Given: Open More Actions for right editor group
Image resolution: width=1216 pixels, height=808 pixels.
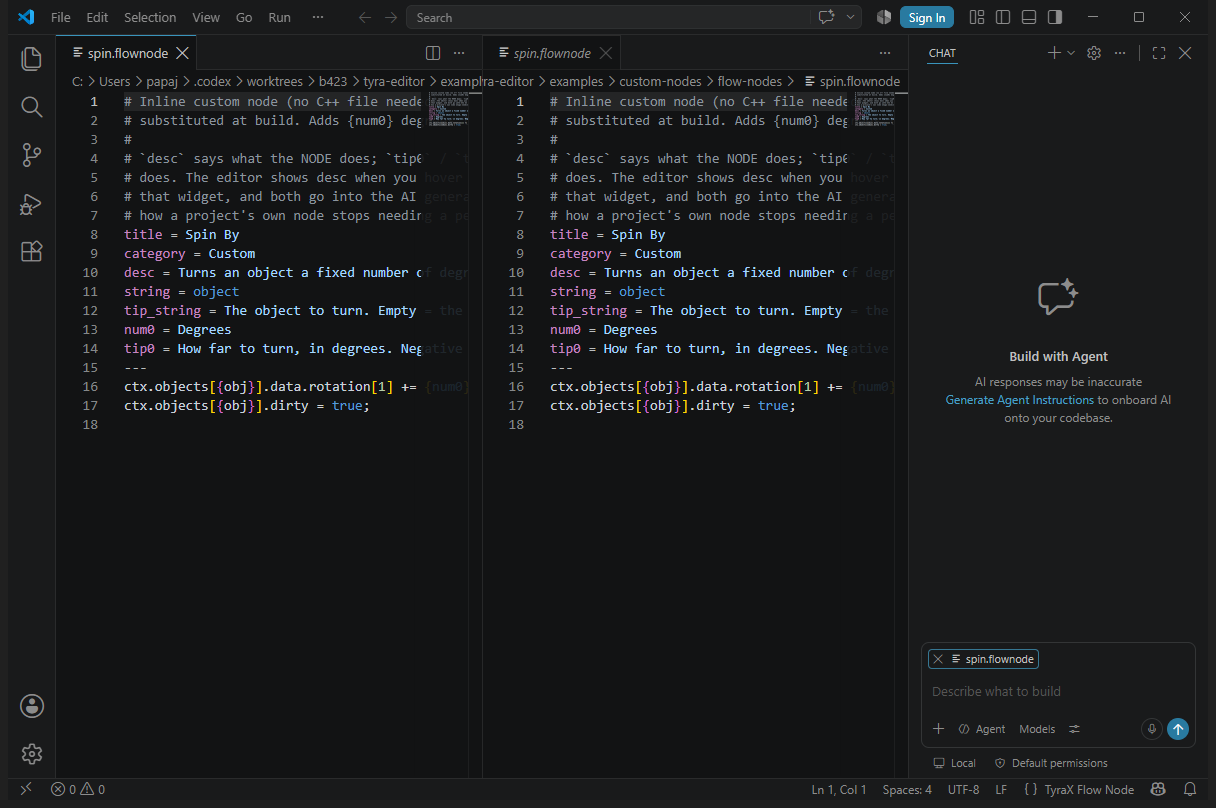Looking at the screenshot, I should tap(885, 53).
